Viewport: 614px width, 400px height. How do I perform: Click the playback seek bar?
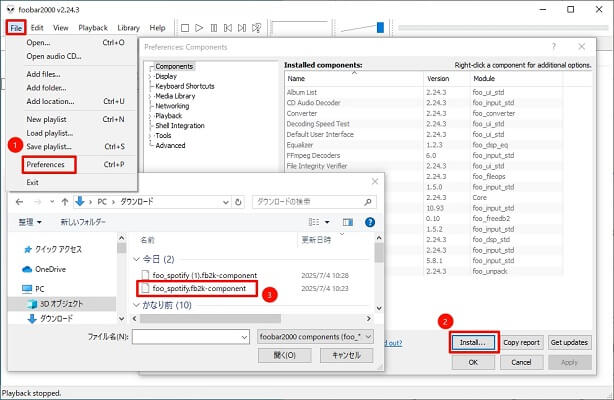pyautogui.click(x=503, y=28)
